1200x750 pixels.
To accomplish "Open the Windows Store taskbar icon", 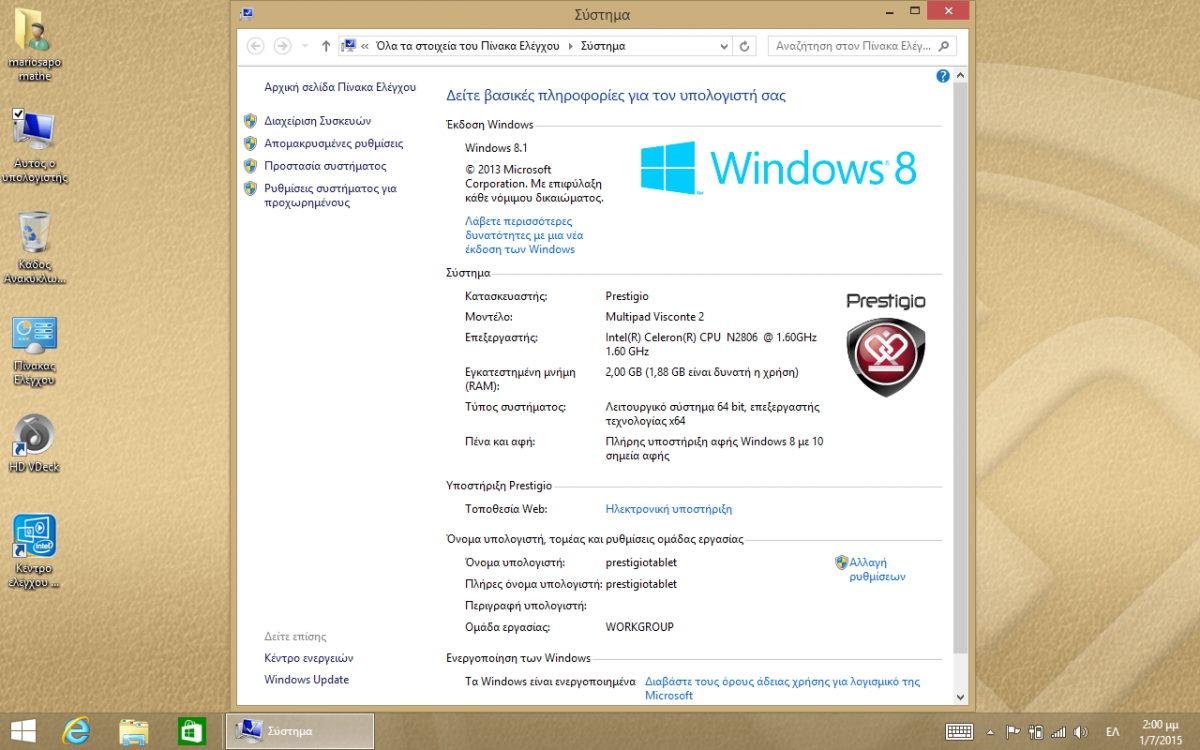I will click(x=191, y=731).
